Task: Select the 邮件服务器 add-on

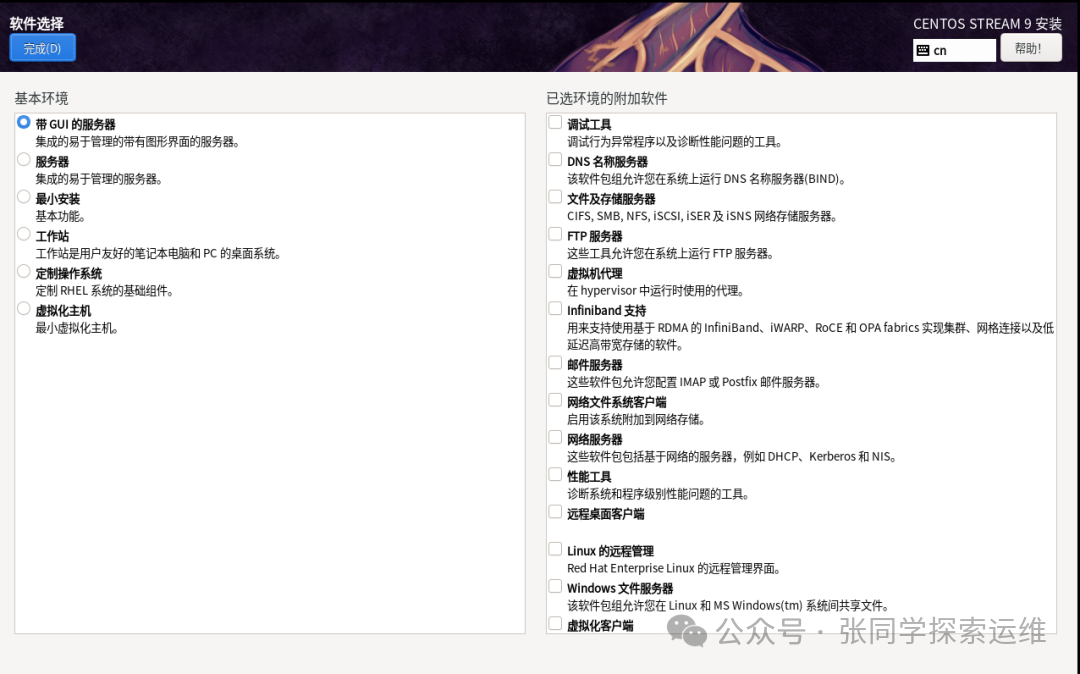Action: 556,362
